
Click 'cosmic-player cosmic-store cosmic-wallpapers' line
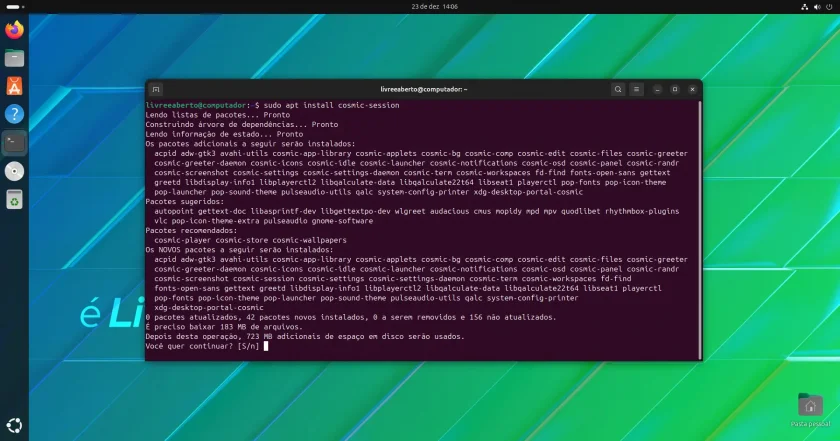coord(250,240)
